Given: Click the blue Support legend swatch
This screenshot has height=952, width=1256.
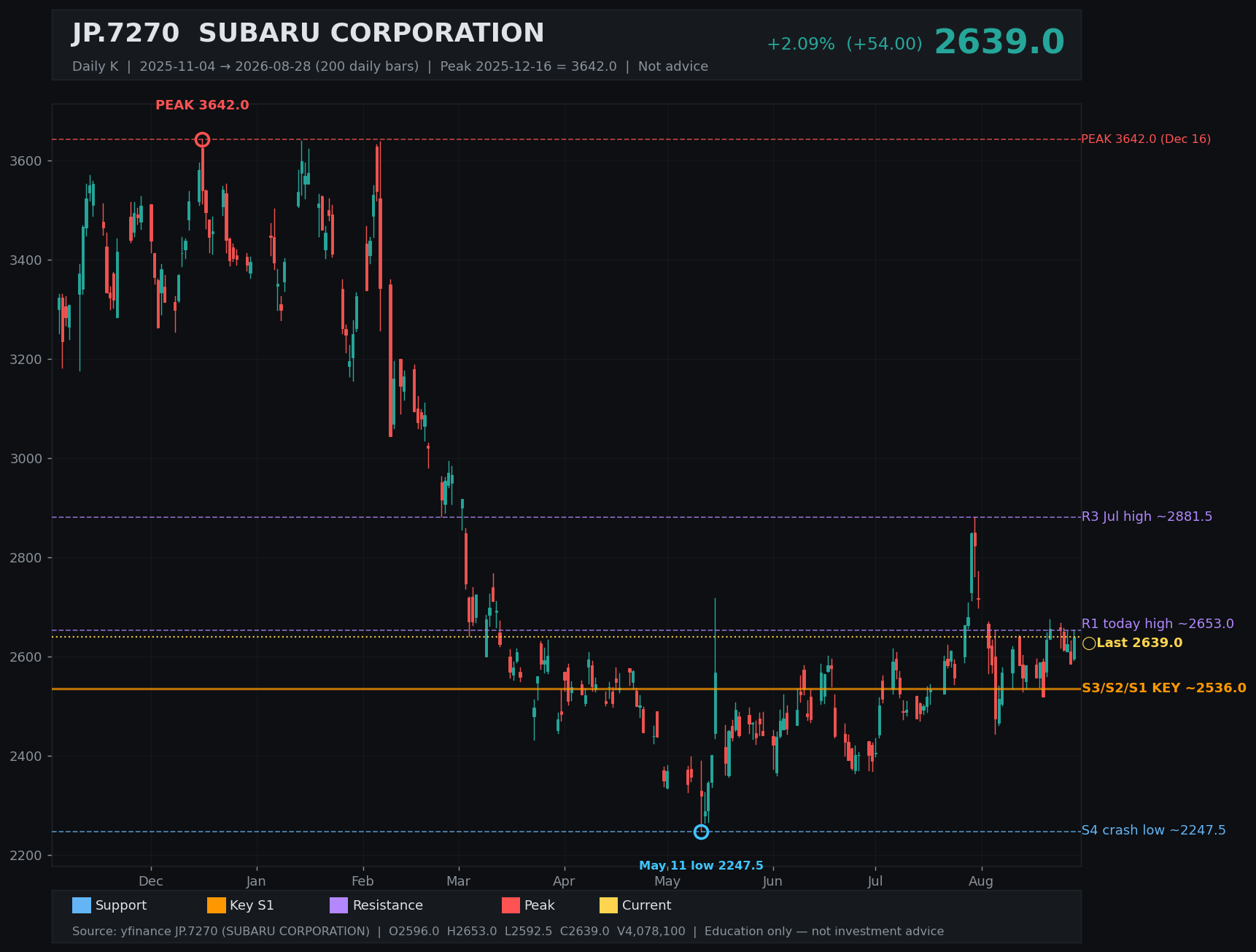Looking at the screenshot, I should pos(82,905).
